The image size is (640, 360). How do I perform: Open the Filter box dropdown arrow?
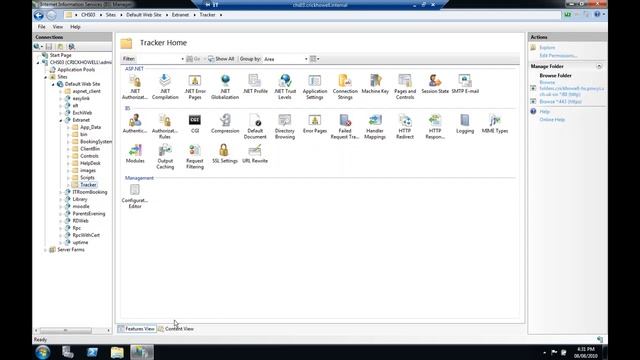pyautogui.click(x=182, y=59)
